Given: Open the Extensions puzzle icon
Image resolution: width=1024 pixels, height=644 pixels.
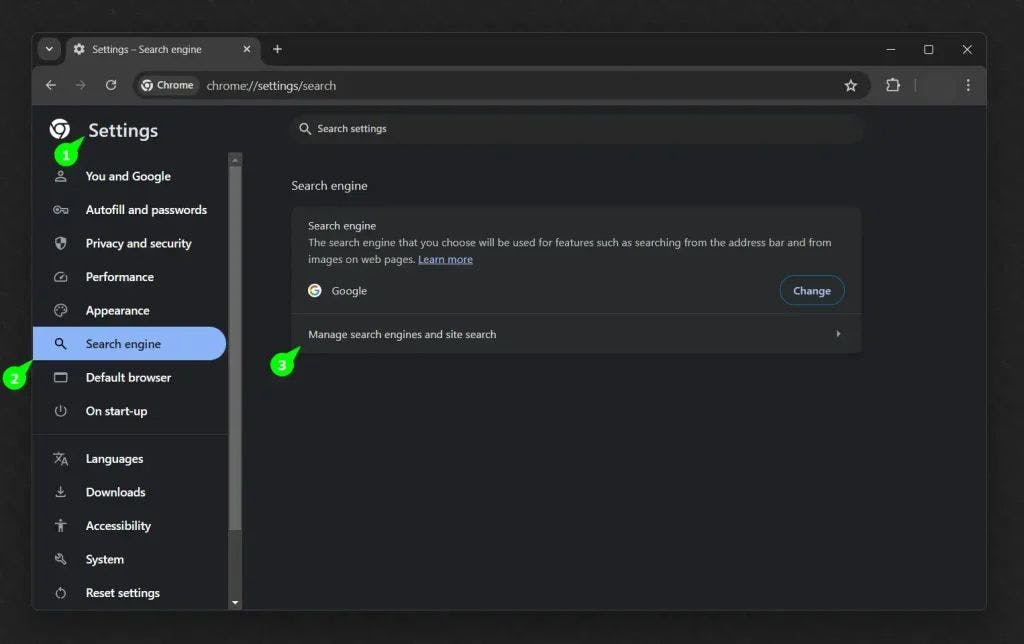Looking at the screenshot, I should coord(893,86).
